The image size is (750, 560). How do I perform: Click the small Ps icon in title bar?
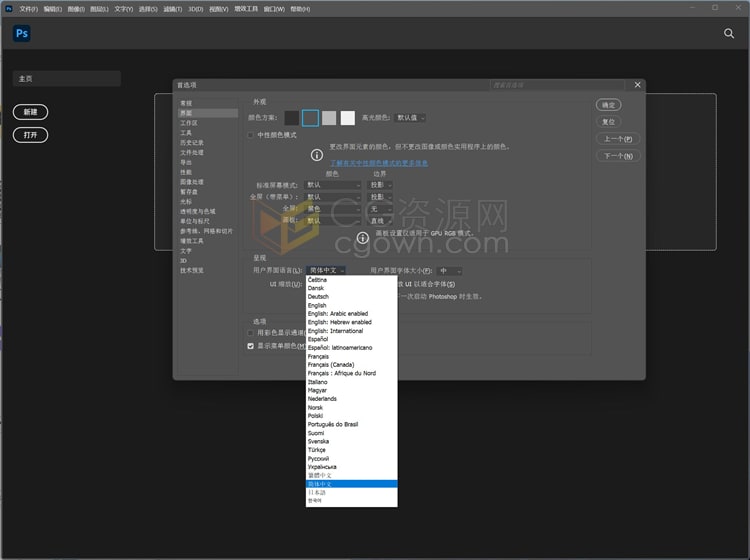tap(8, 9)
